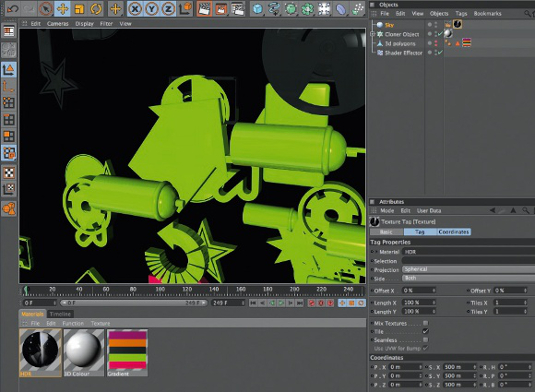Screen dimensions: 535x392
Task: Activate Polygons mode in left toolbar
Action: (9, 136)
